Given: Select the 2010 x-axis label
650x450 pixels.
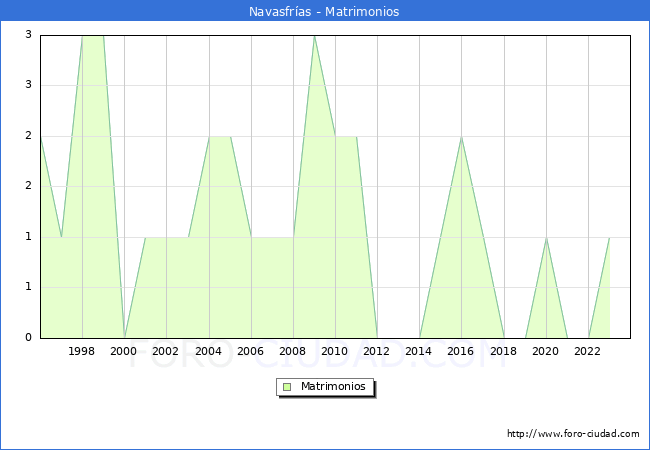Looking at the screenshot, I should (x=334, y=351).
